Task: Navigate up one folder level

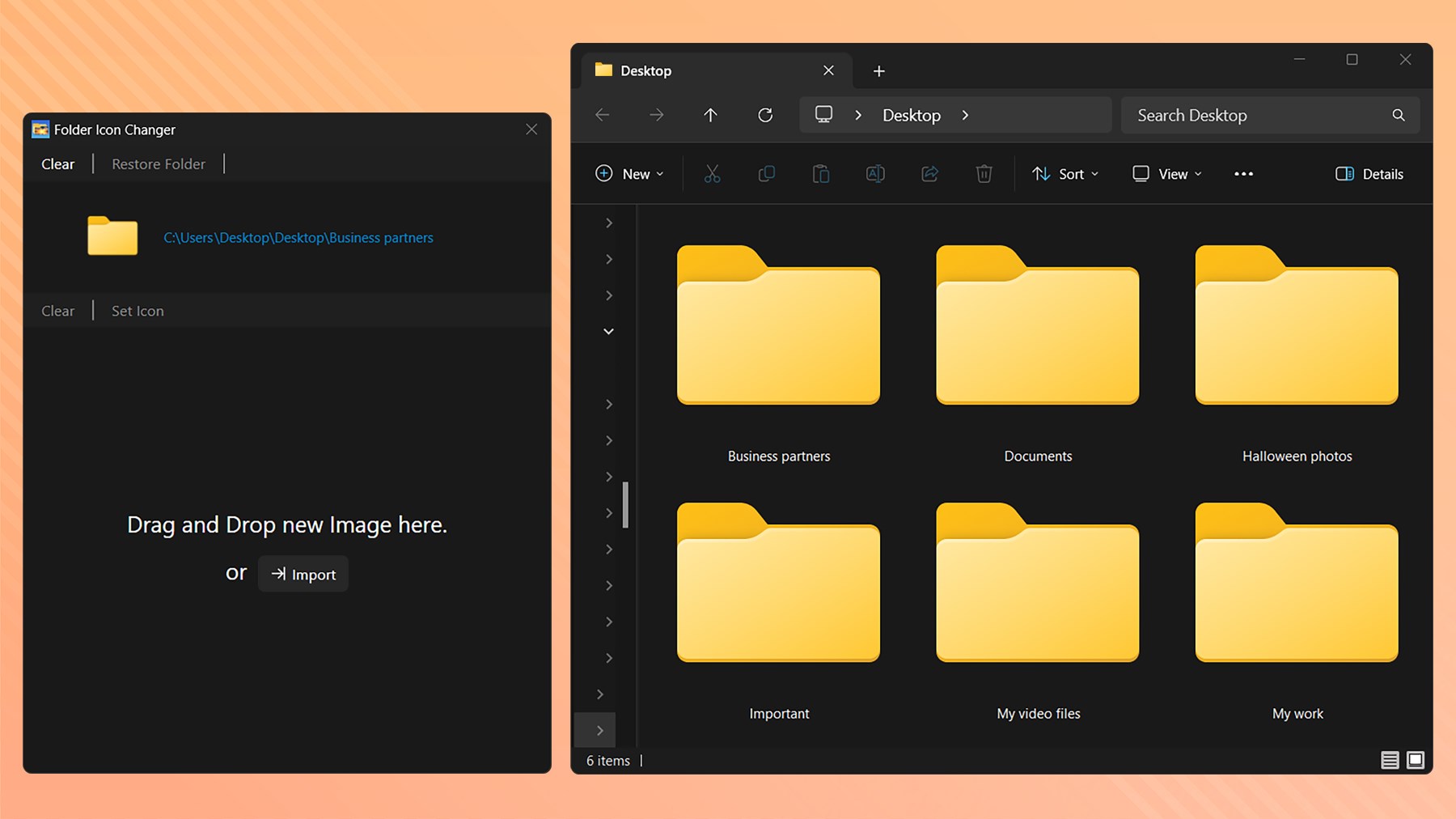Action: pyautogui.click(x=710, y=115)
